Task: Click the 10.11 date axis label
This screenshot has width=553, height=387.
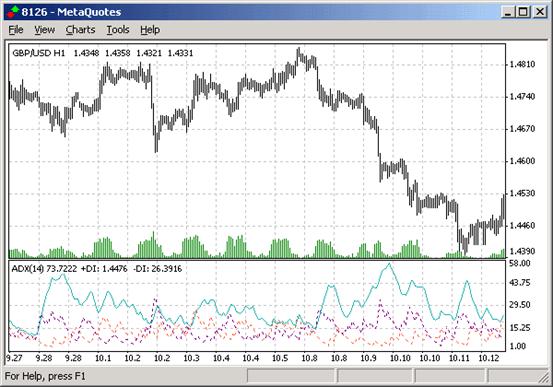Action: 459,358
